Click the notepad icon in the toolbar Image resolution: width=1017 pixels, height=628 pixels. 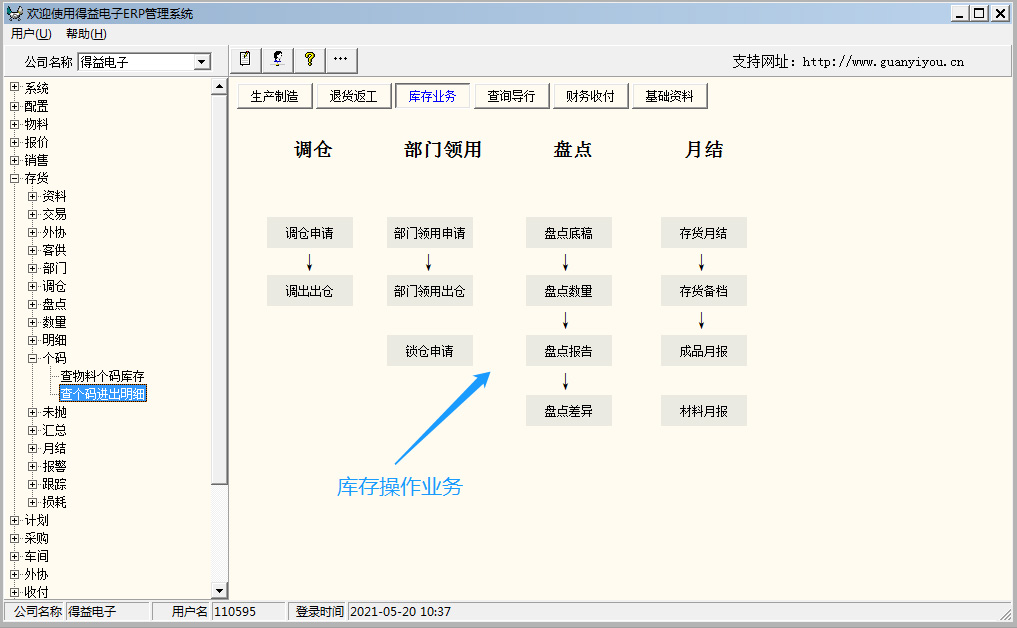[246, 59]
